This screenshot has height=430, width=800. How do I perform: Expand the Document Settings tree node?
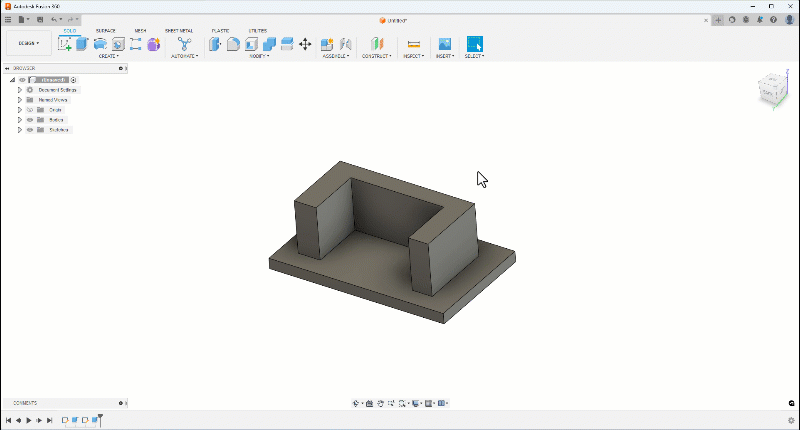tap(19, 90)
